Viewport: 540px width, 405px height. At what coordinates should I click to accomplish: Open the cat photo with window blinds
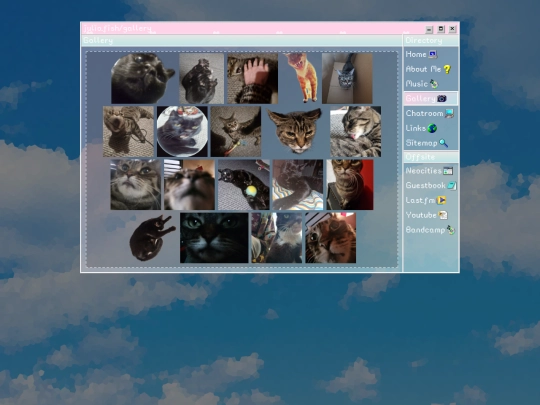189,185
